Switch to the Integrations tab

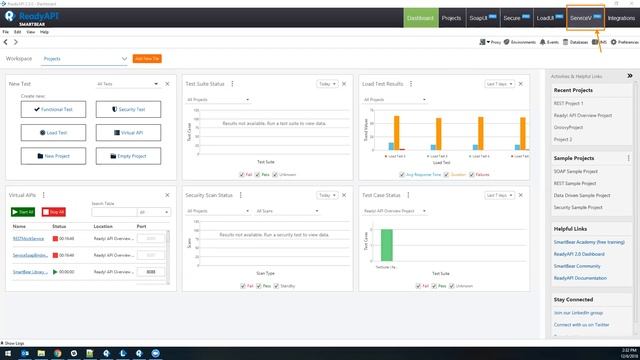(621, 18)
